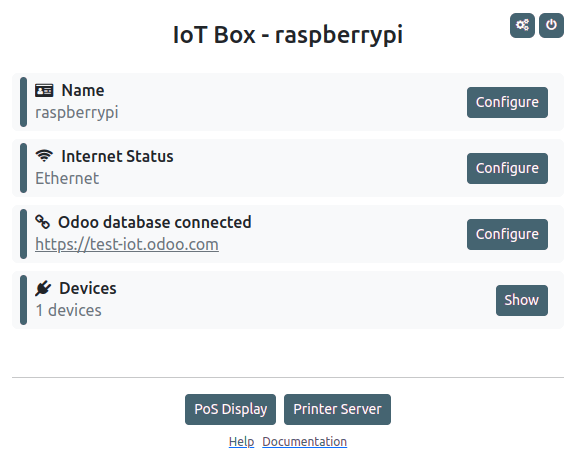Click the ID card icon beside Name
Viewport: 577px width, 466px height.
44,90
